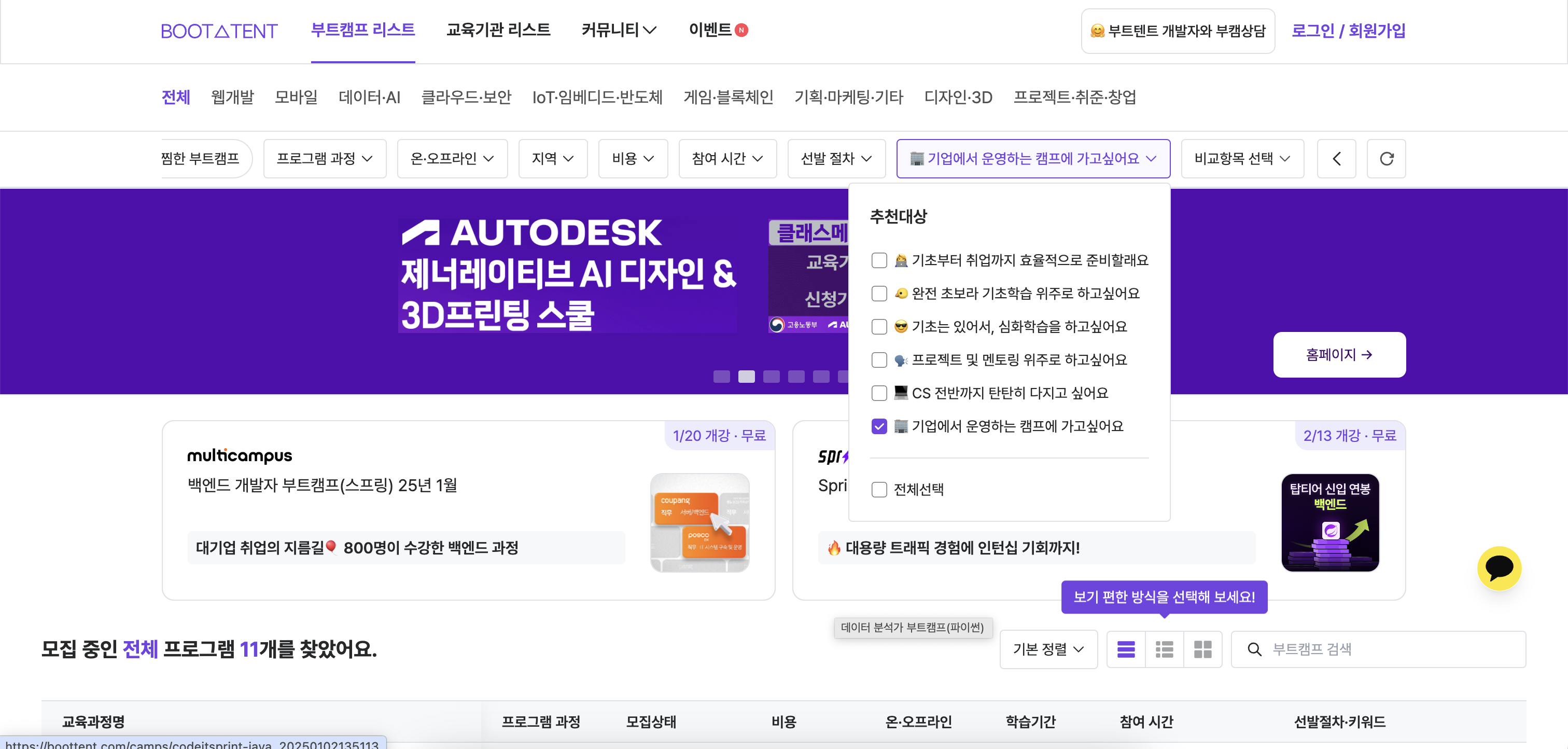Open the KakaoTalk chat bubble icon
Image resolution: width=1568 pixels, height=749 pixels.
1499,567
